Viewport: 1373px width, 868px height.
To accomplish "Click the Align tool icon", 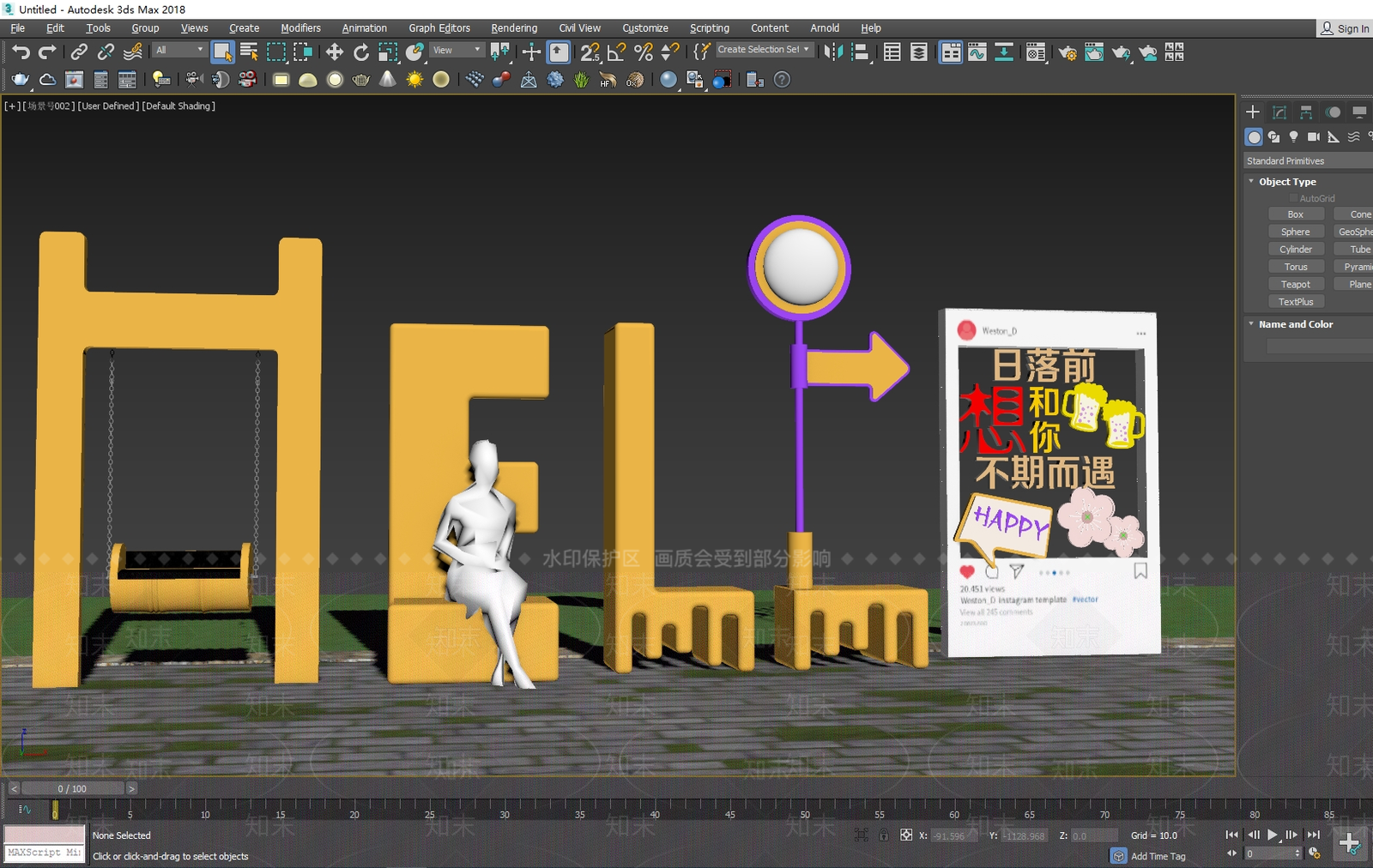I will coord(860,52).
